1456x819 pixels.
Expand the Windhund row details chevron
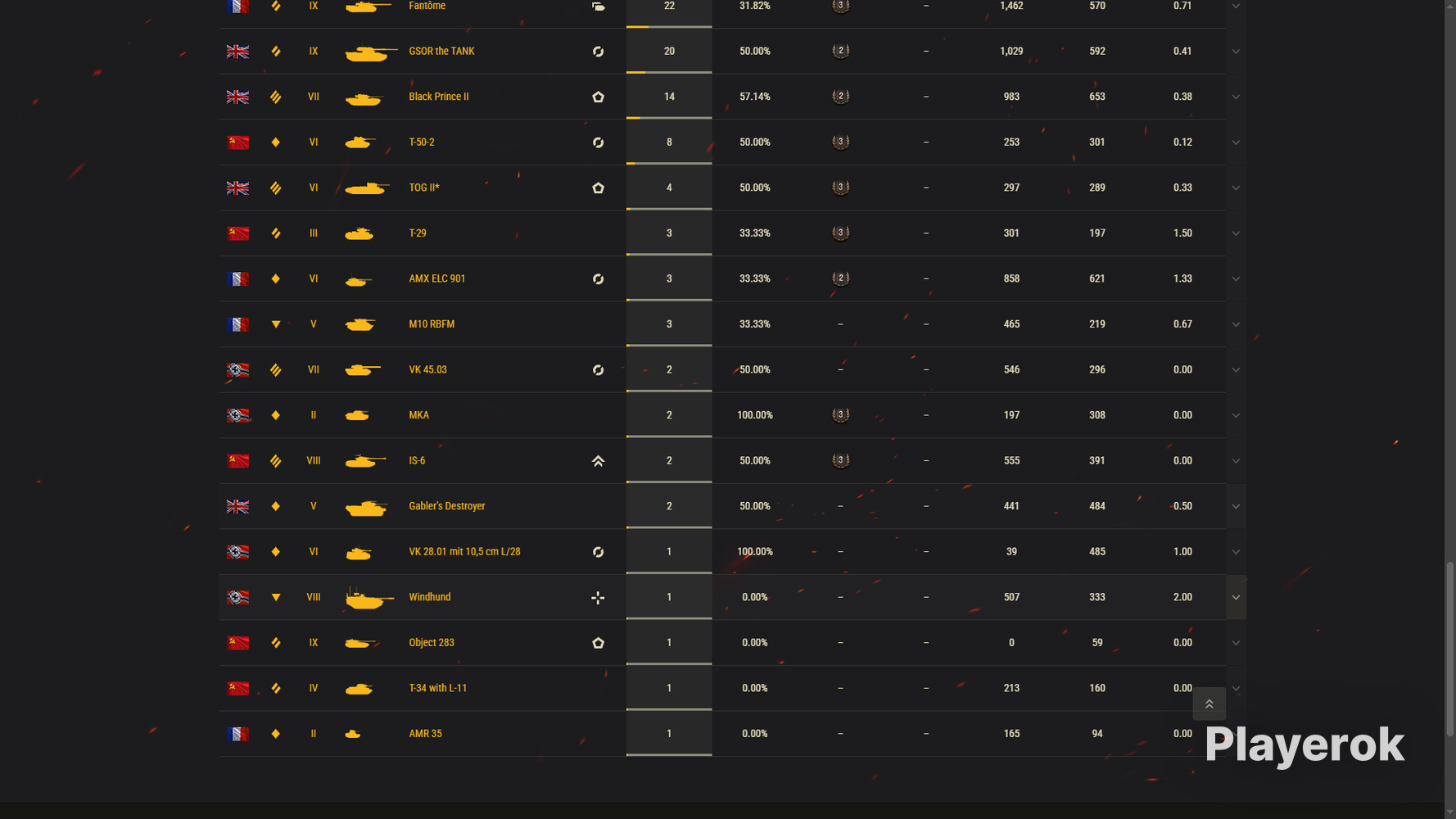[1236, 597]
